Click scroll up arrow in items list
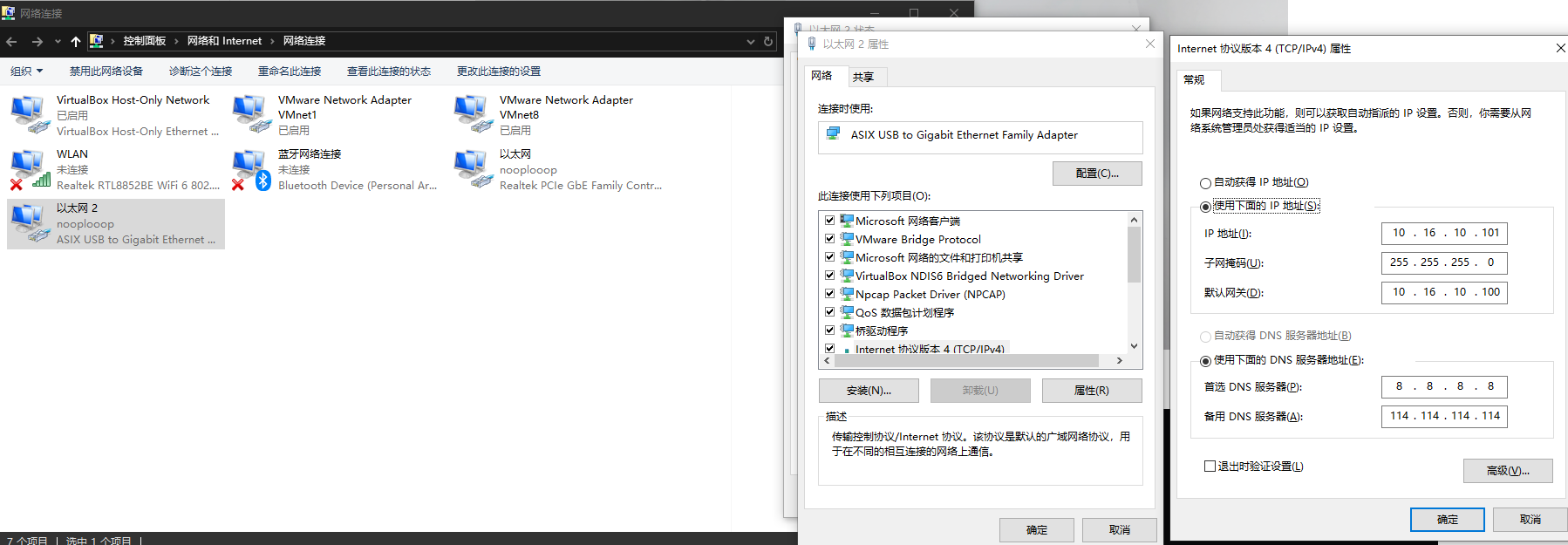1568x545 pixels. (1134, 220)
